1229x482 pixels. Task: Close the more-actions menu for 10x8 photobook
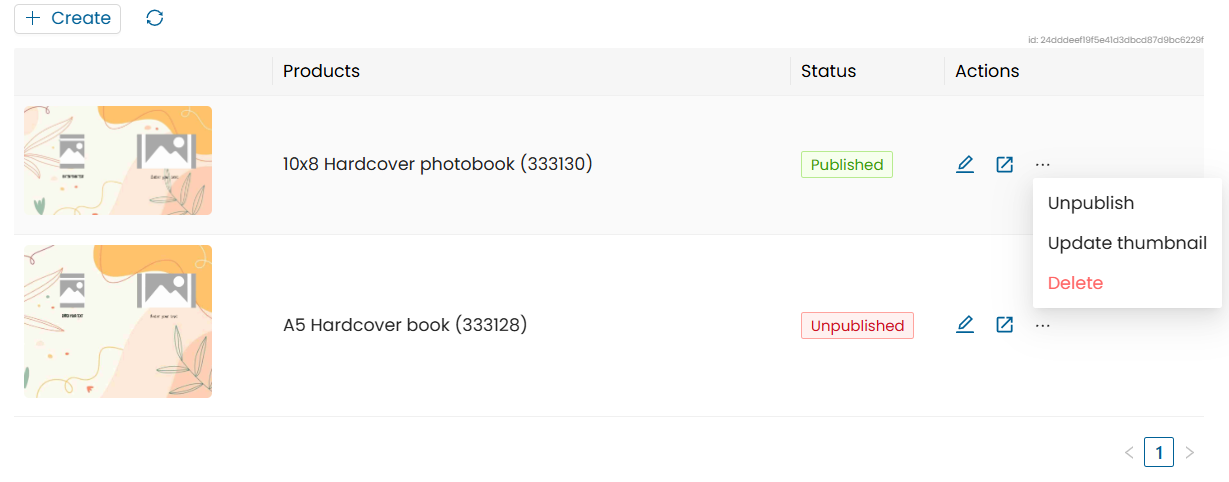coord(1043,165)
